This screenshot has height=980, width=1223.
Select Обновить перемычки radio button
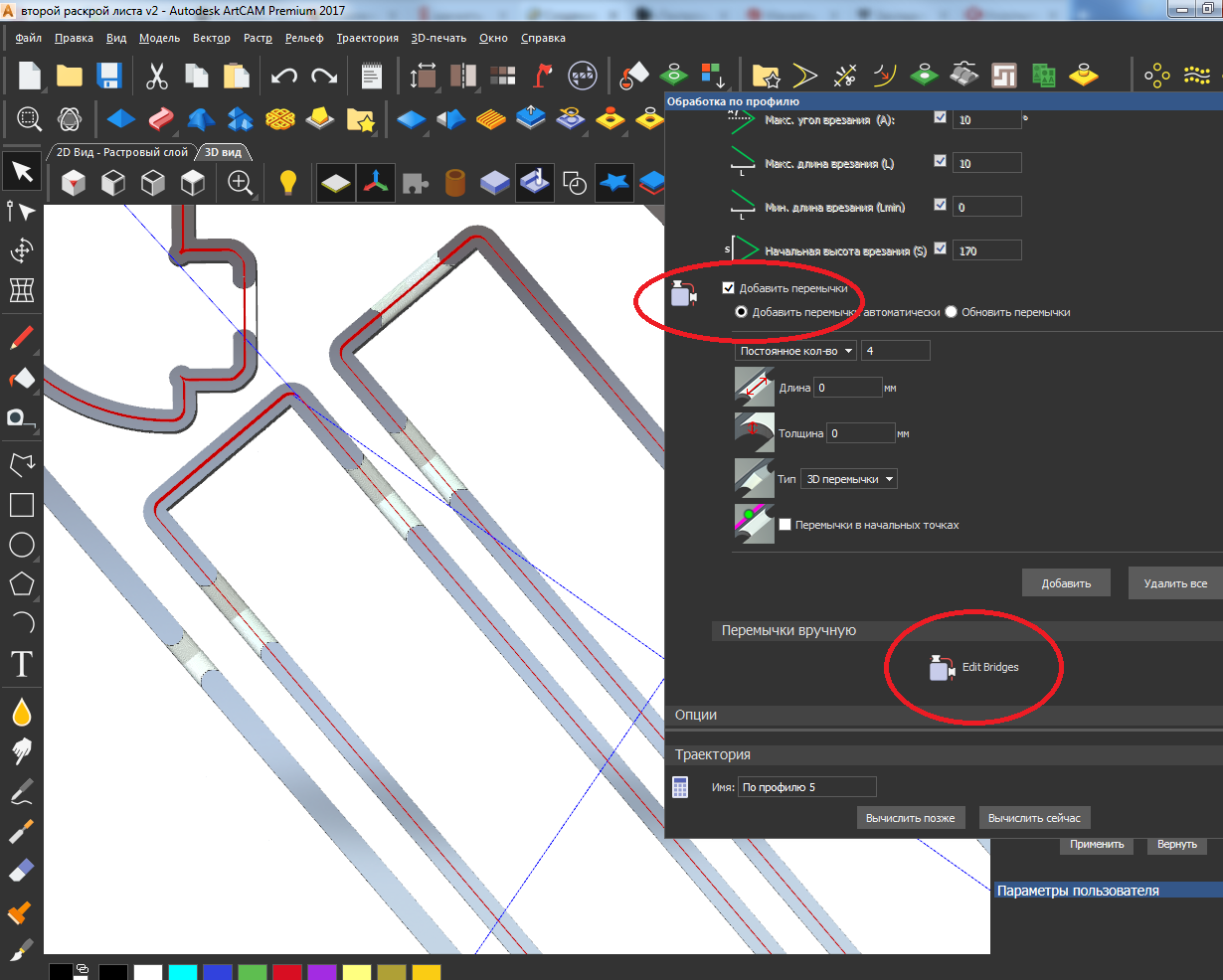951,312
